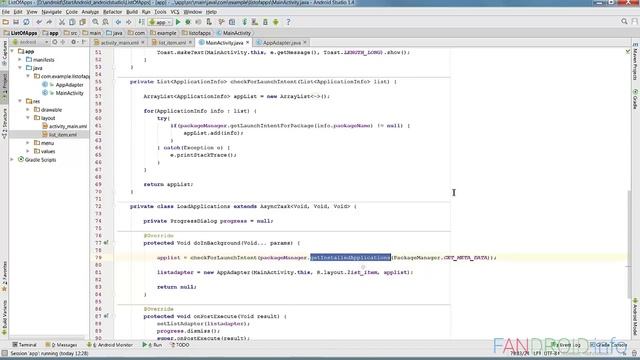Expand the menu folder
640x360 pixels.
click(28, 143)
